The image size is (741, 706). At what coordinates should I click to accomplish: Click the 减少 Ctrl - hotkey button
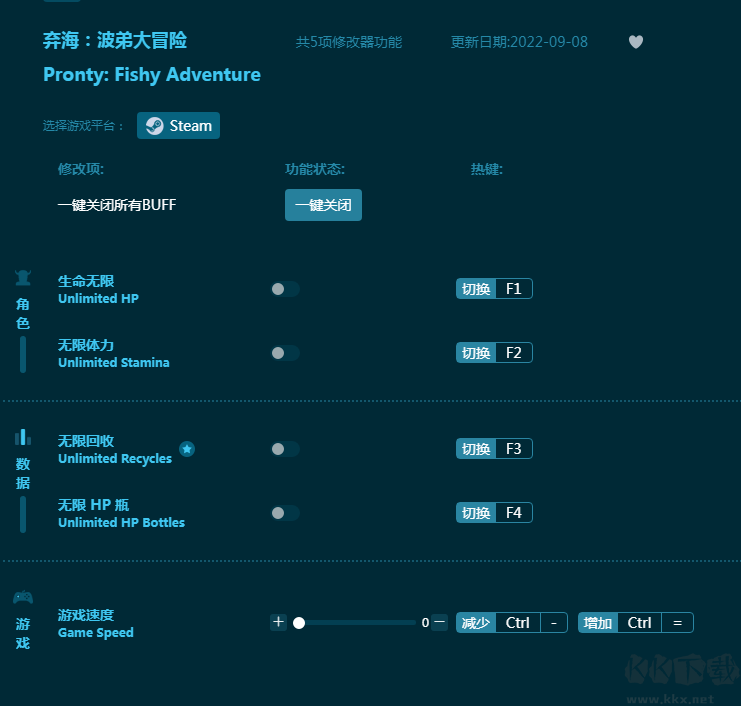coord(512,623)
